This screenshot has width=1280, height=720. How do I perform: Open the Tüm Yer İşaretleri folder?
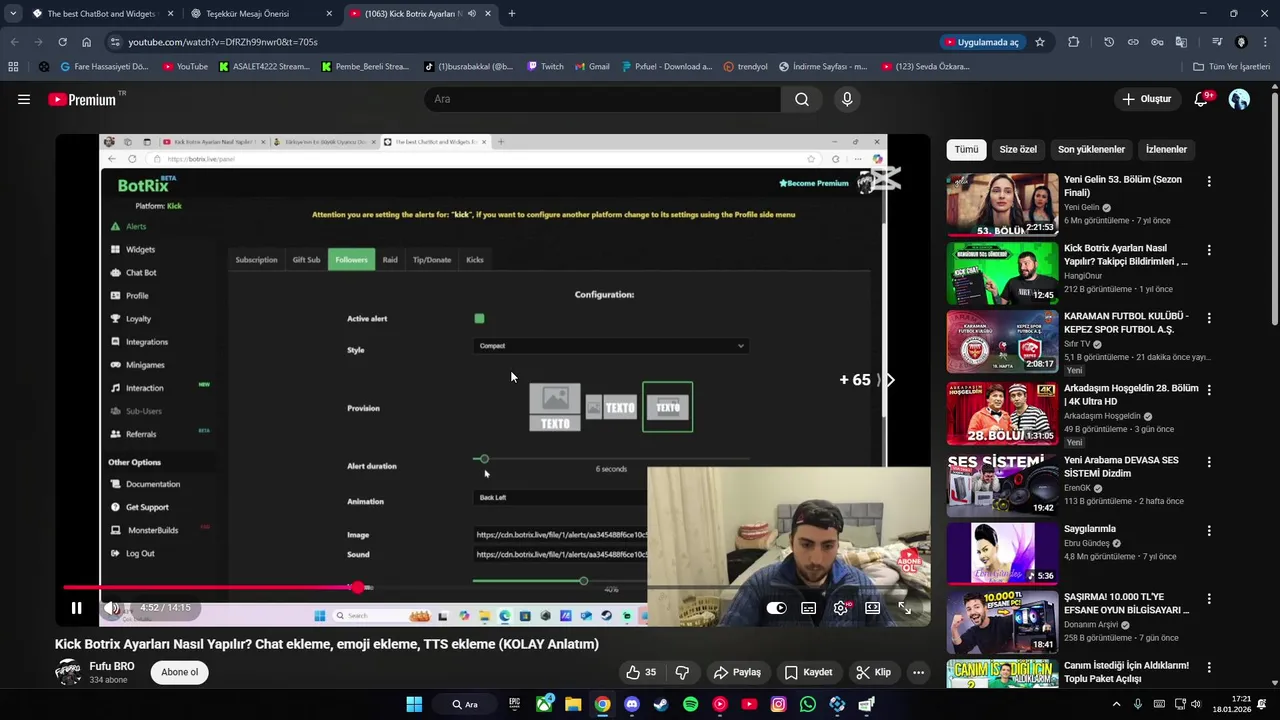coord(1231,67)
